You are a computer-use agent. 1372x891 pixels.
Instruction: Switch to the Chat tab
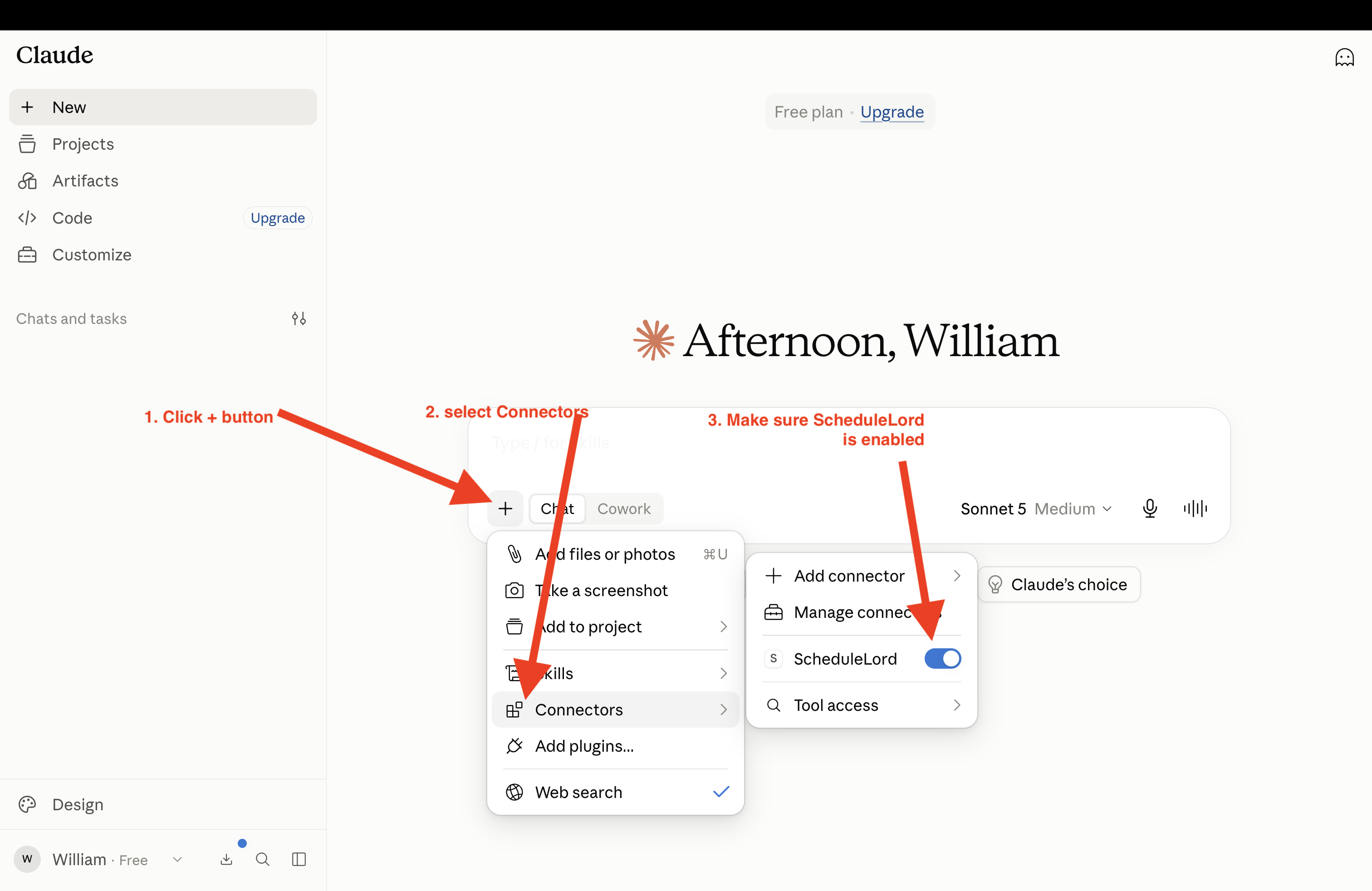558,508
